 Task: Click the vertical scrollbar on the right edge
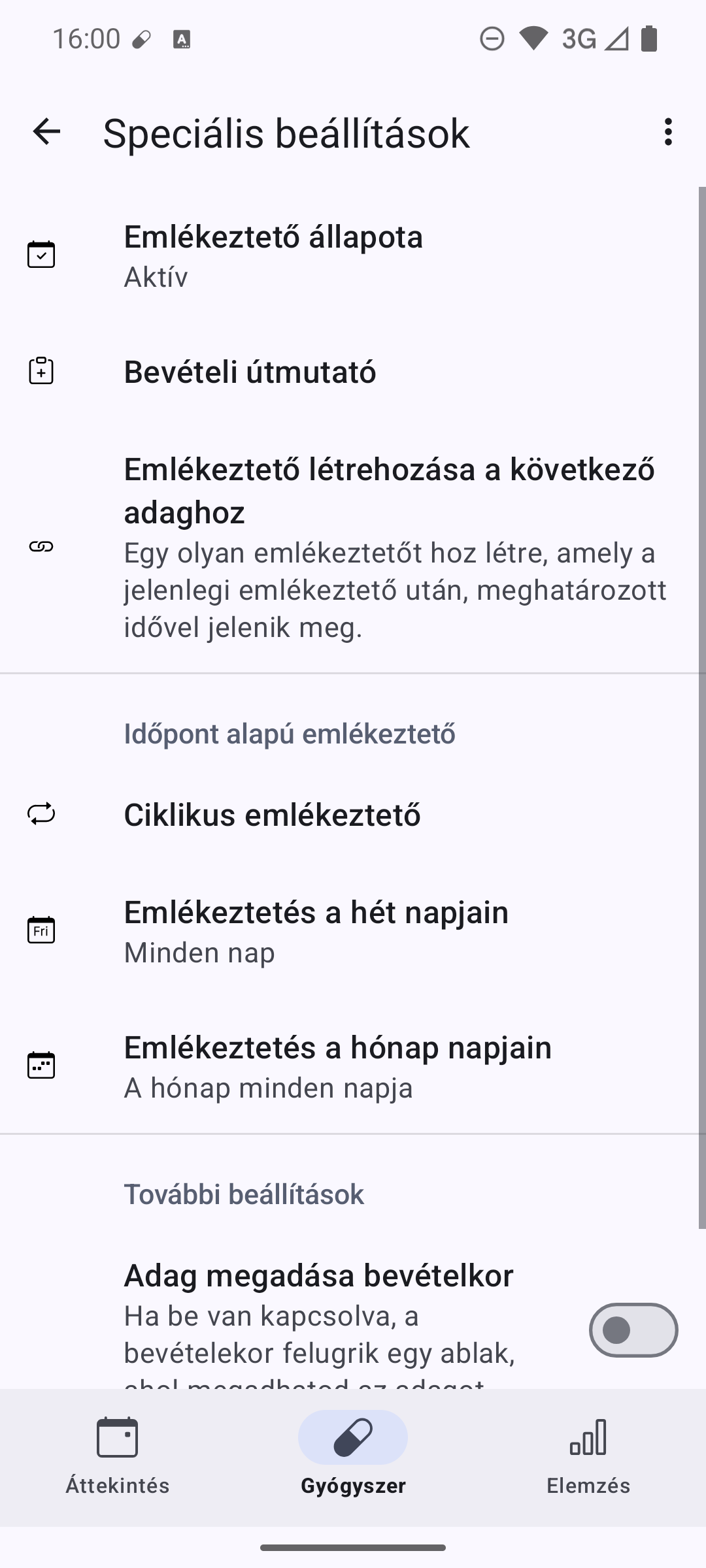[702, 706]
